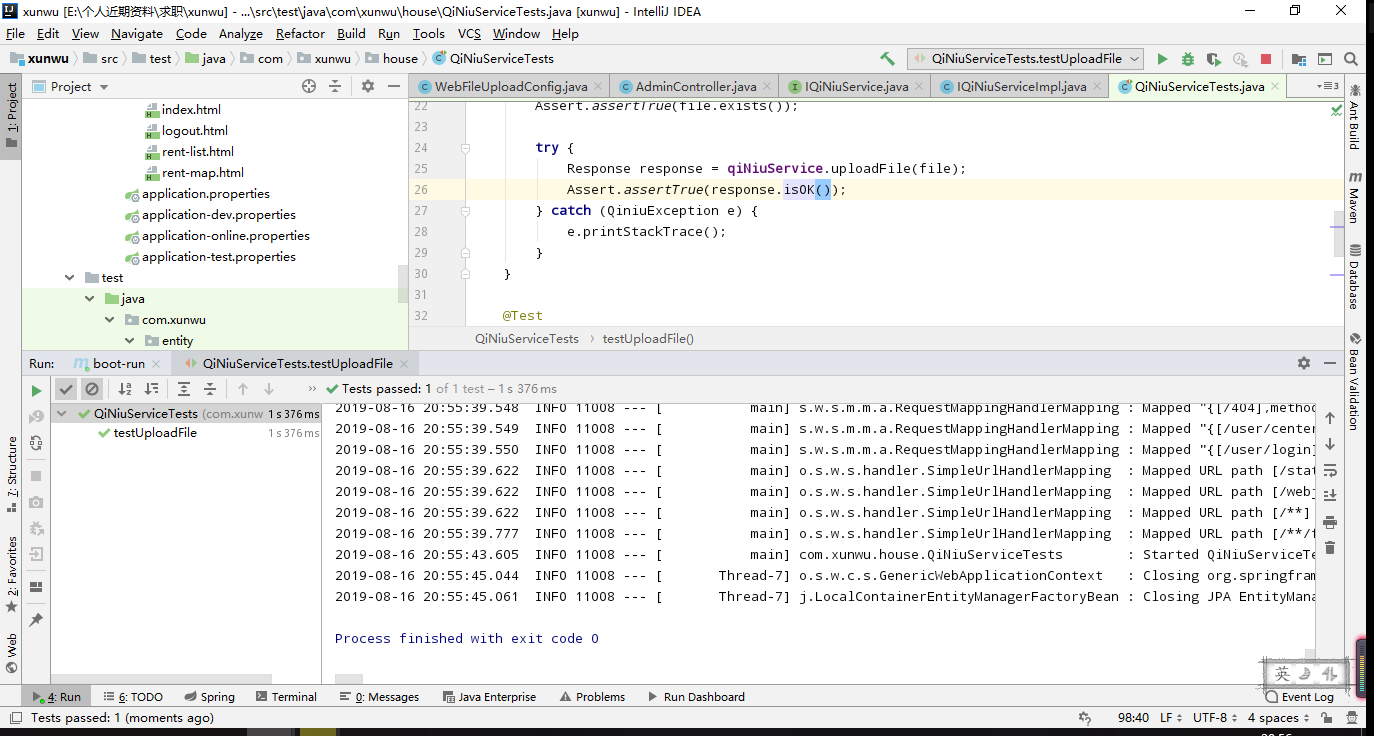Change indent setting 4 spaces
Image resolution: width=1374 pixels, height=736 pixels.
1278,718
